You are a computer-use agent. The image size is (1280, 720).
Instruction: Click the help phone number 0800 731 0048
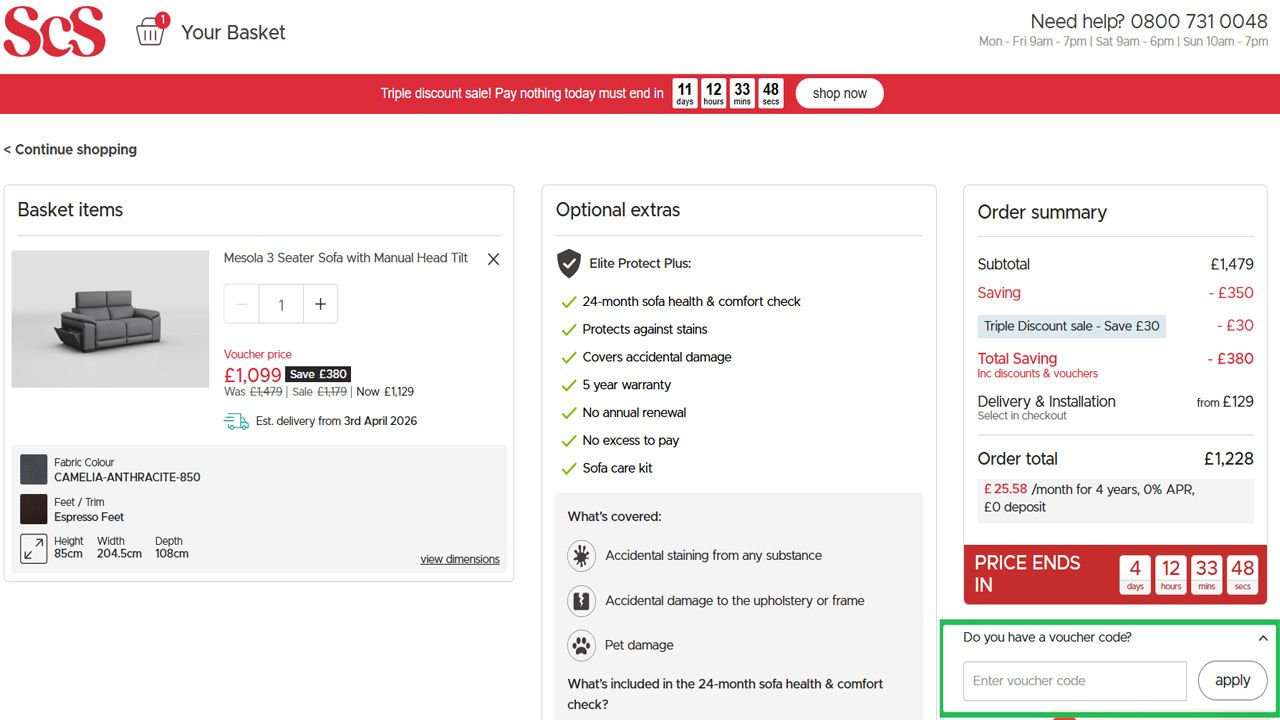pyautogui.click(x=1199, y=21)
